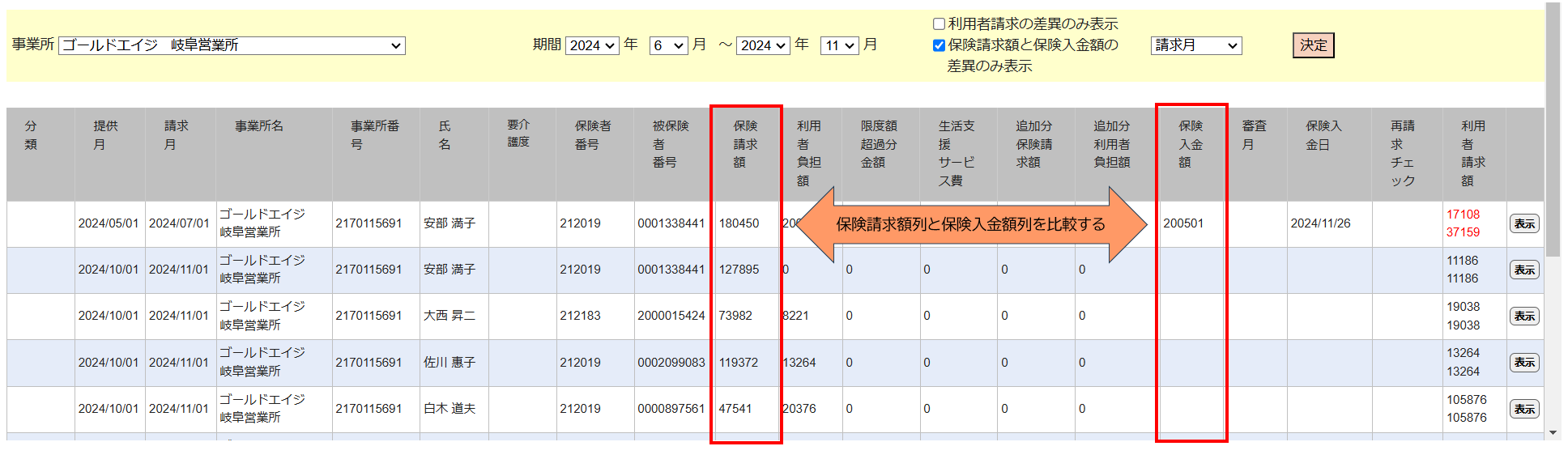Click 表示 button for 佐川 恵子 row
The height and width of the screenshot is (459, 1568).
pos(1523,363)
